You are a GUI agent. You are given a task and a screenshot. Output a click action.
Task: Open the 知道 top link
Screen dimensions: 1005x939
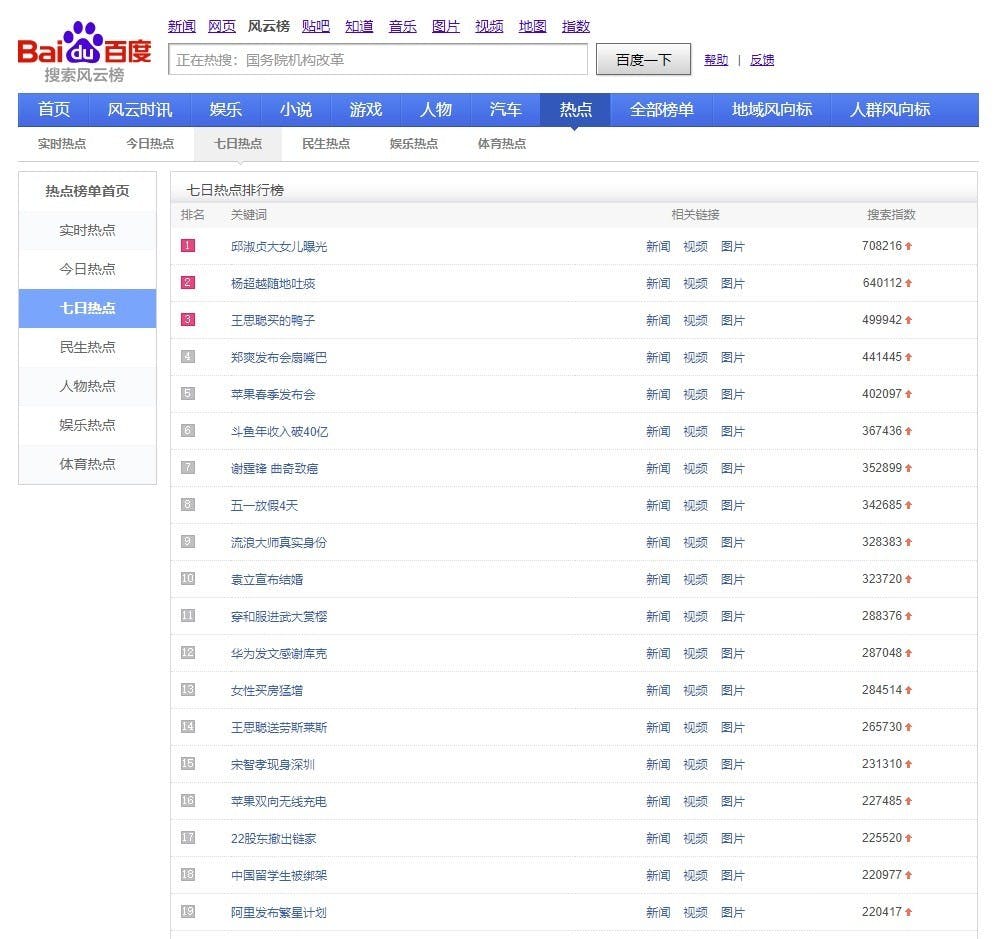[359, 26]
